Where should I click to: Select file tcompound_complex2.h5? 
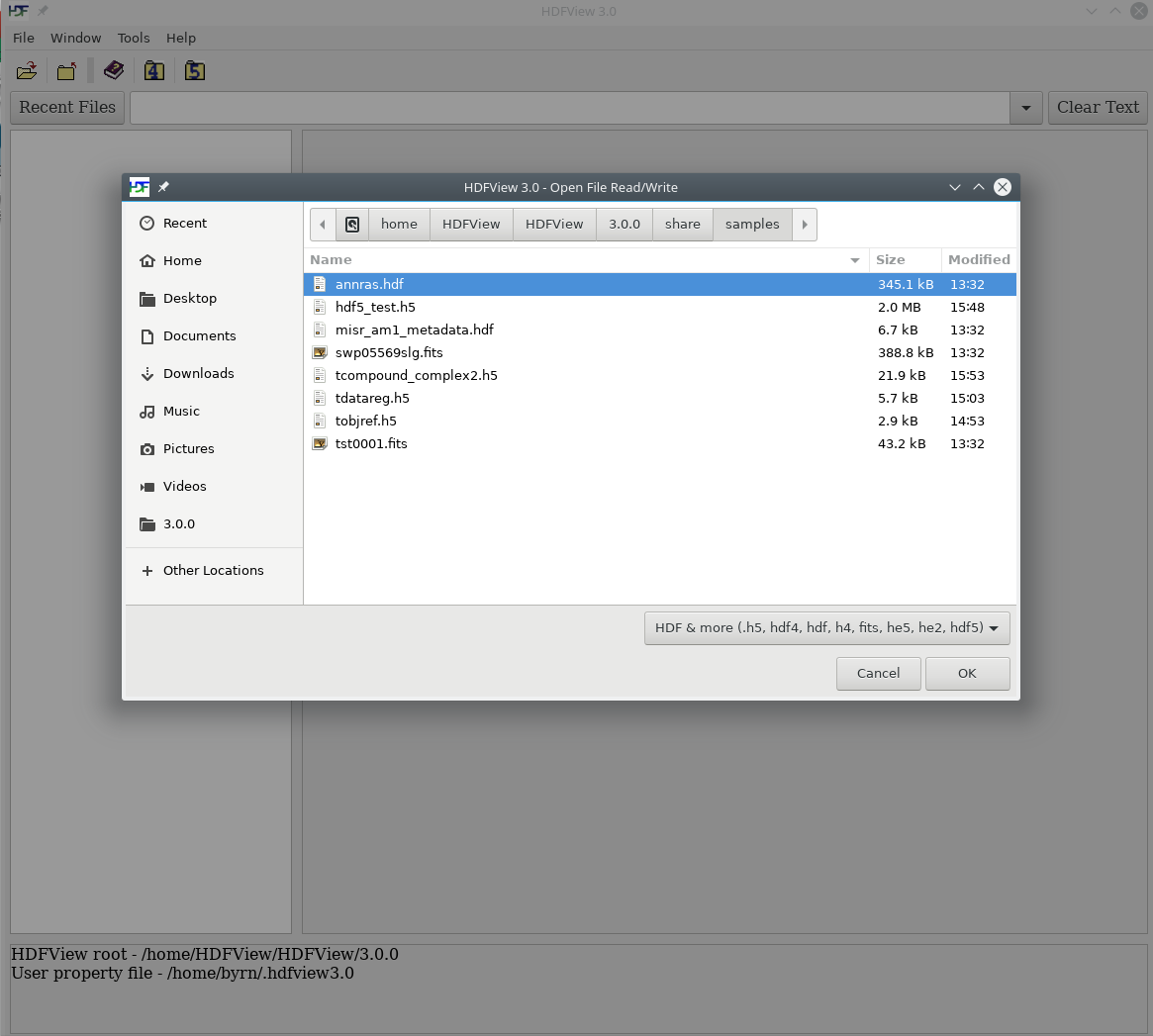[x=659, y=375]
